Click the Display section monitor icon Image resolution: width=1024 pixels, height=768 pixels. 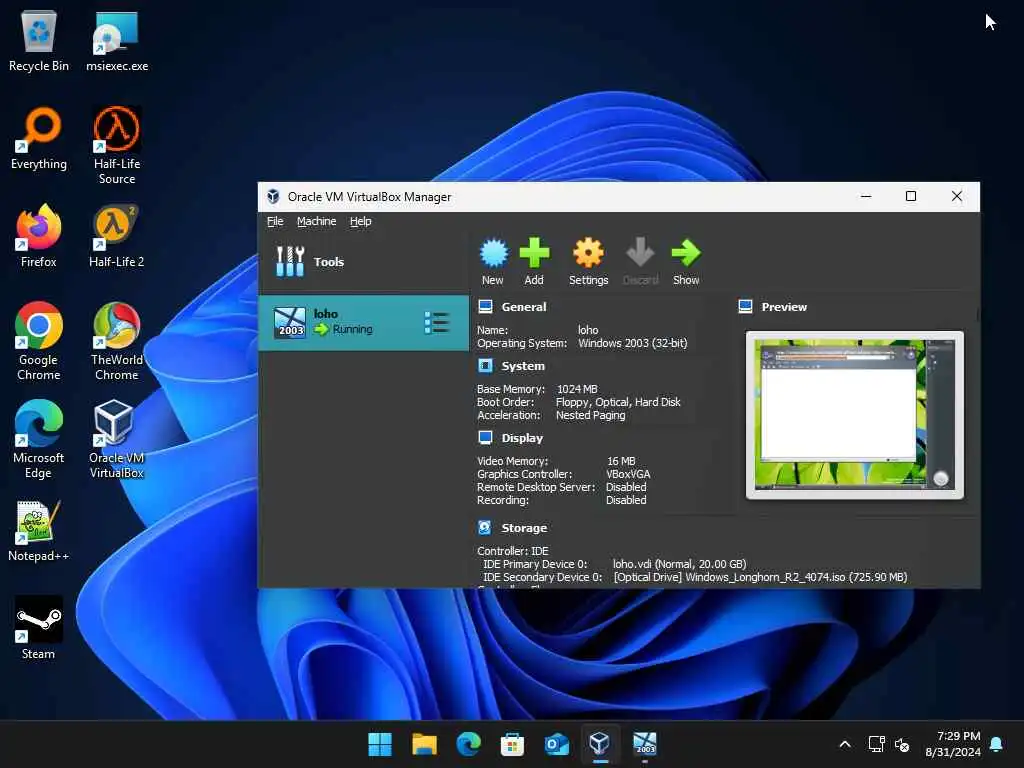[485, 438]
